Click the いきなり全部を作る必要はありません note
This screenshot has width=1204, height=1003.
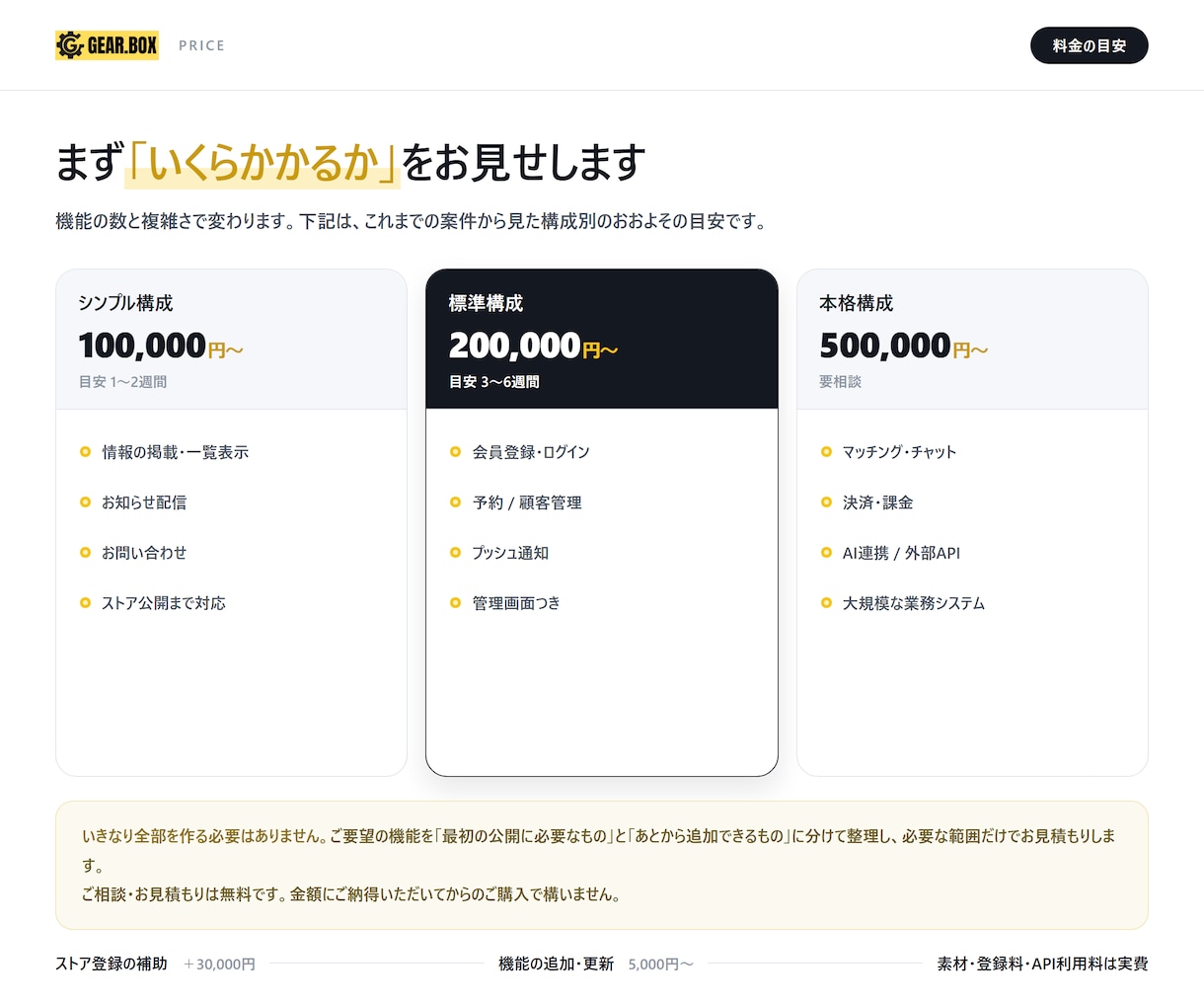tap(203, 836)
